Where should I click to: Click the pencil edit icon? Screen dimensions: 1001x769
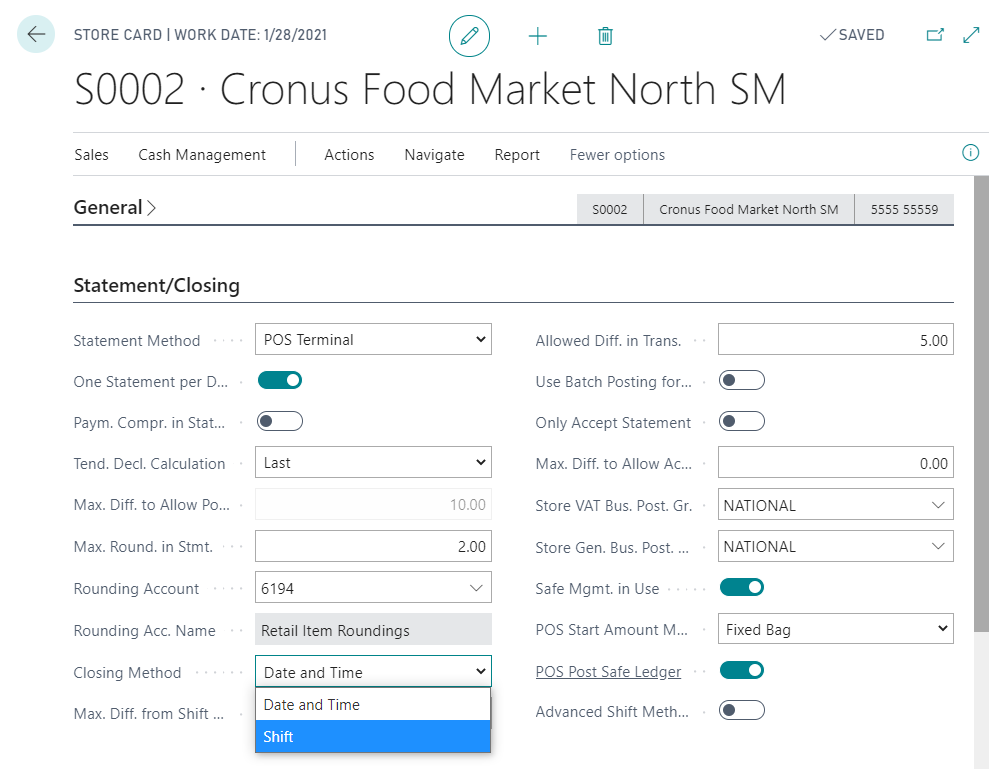469,36
